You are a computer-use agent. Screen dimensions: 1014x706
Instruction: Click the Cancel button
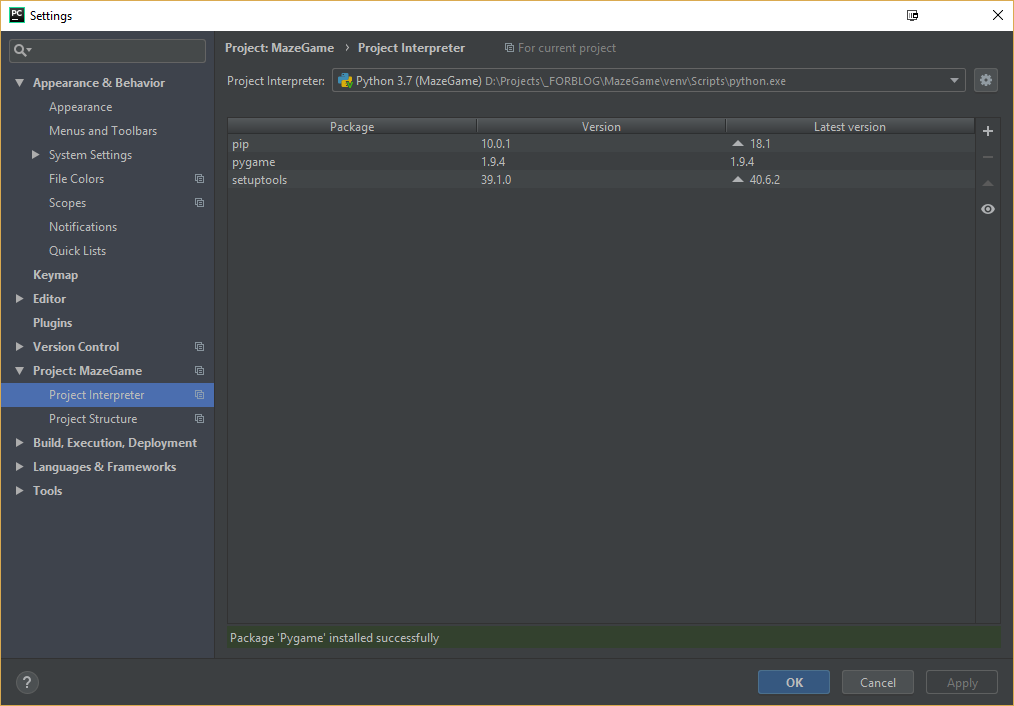point(877,683)
